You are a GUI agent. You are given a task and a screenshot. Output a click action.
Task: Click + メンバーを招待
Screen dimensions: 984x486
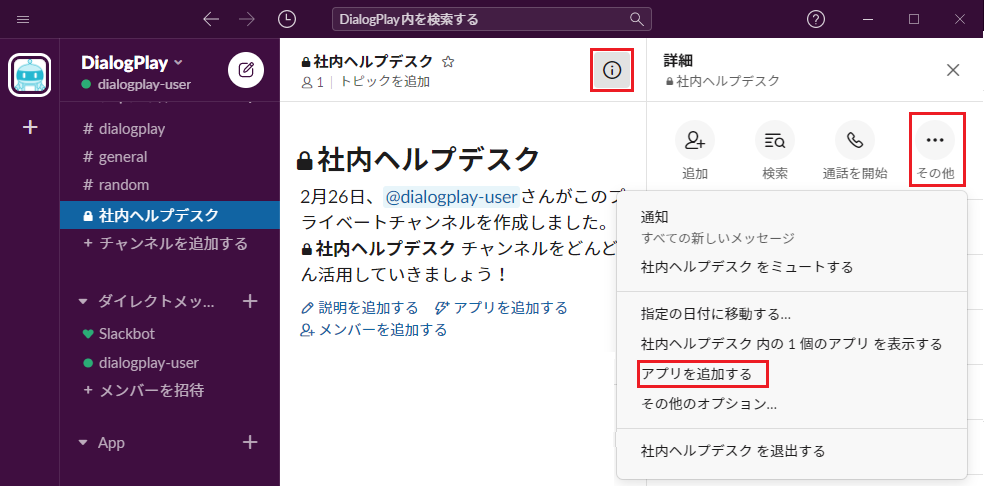pos(144,391)
